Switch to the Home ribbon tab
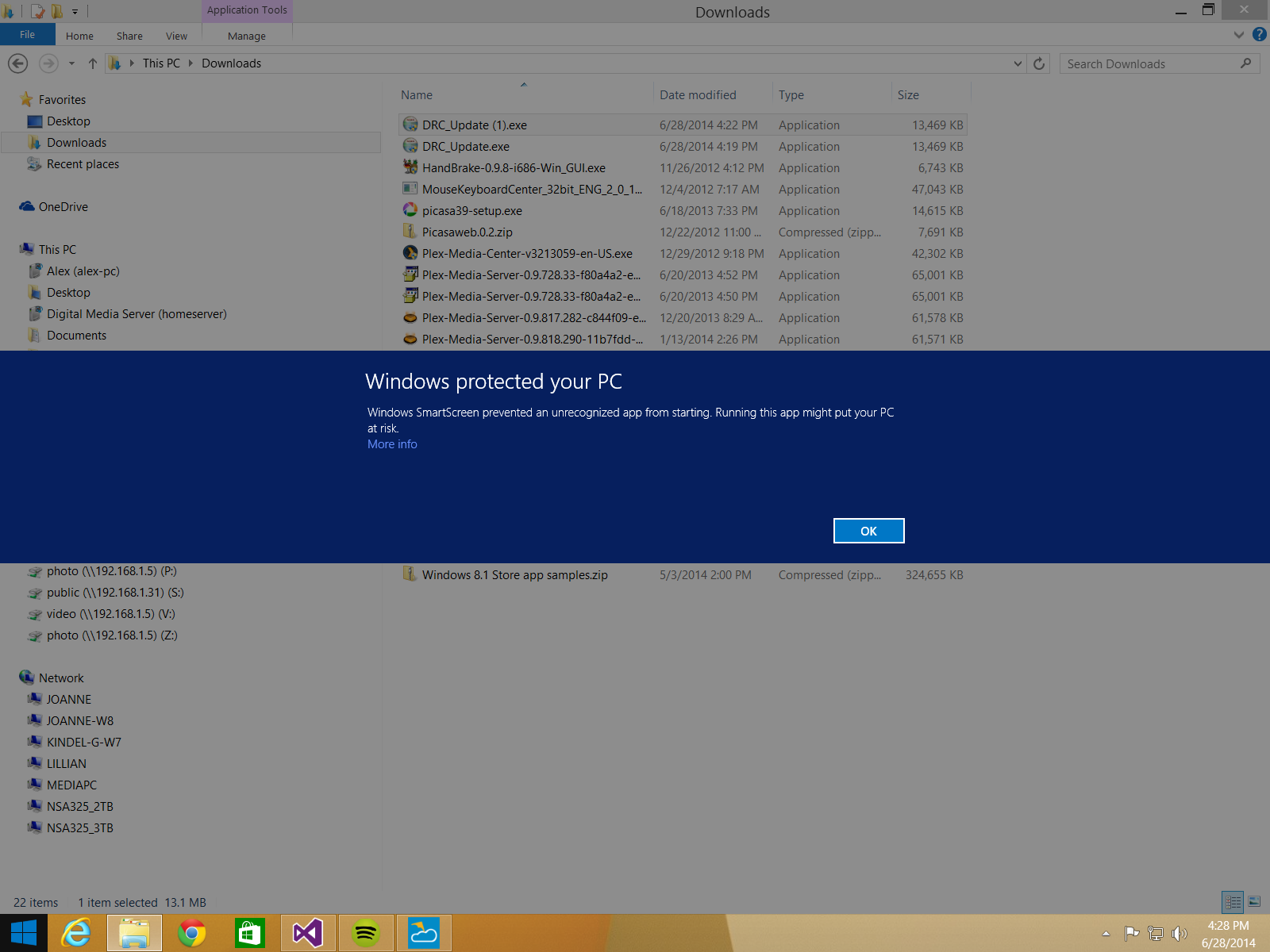Viewport: 1270px width, 952px height. pyautogui.click(x=79, y=36)
